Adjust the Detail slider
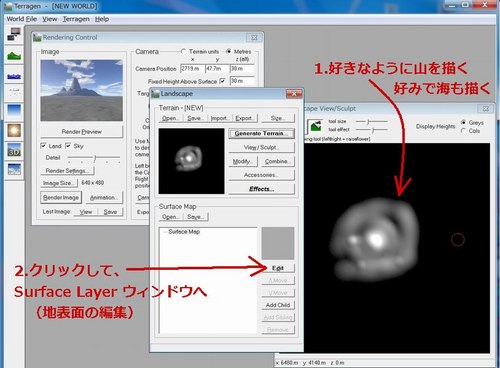 click(94, 157)
